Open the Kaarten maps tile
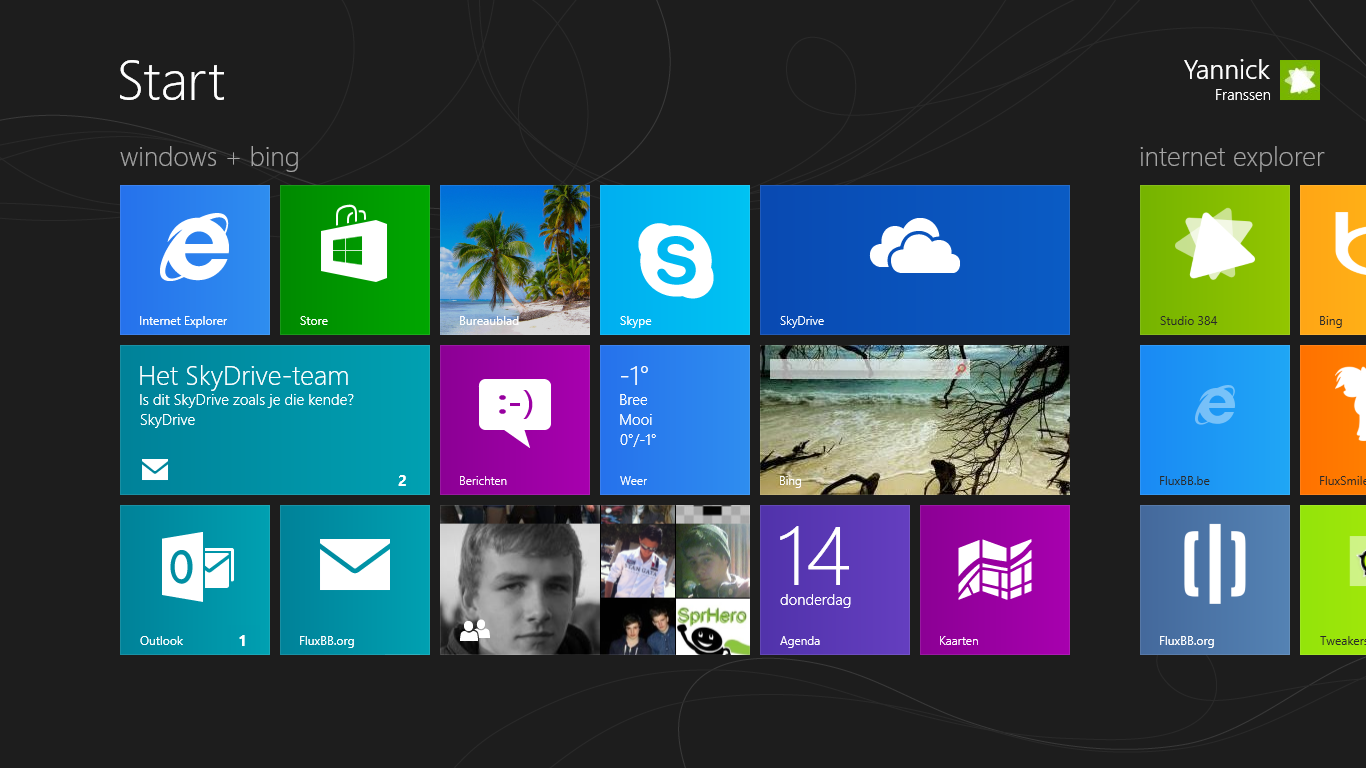Screen dimensions: 1366x768 [x=995, y=580]
